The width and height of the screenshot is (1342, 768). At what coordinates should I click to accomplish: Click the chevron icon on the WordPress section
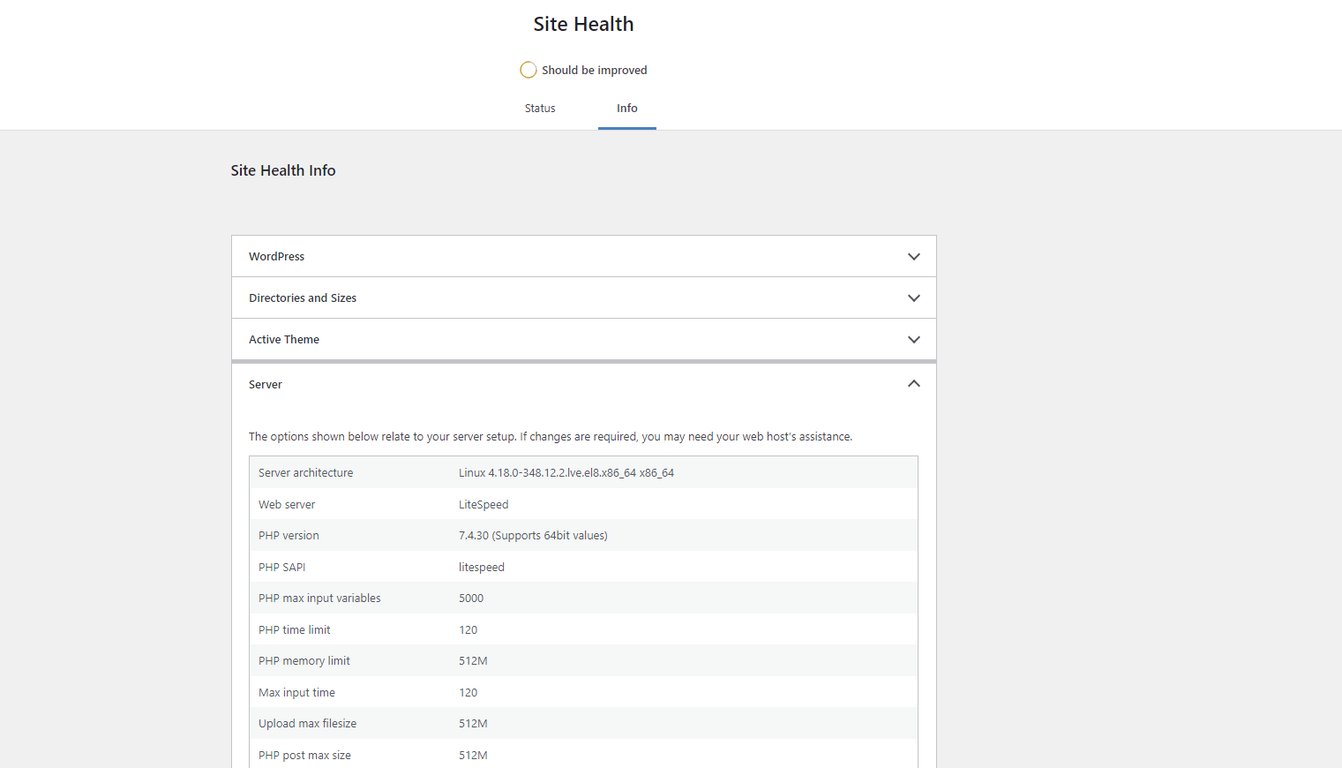913,256
